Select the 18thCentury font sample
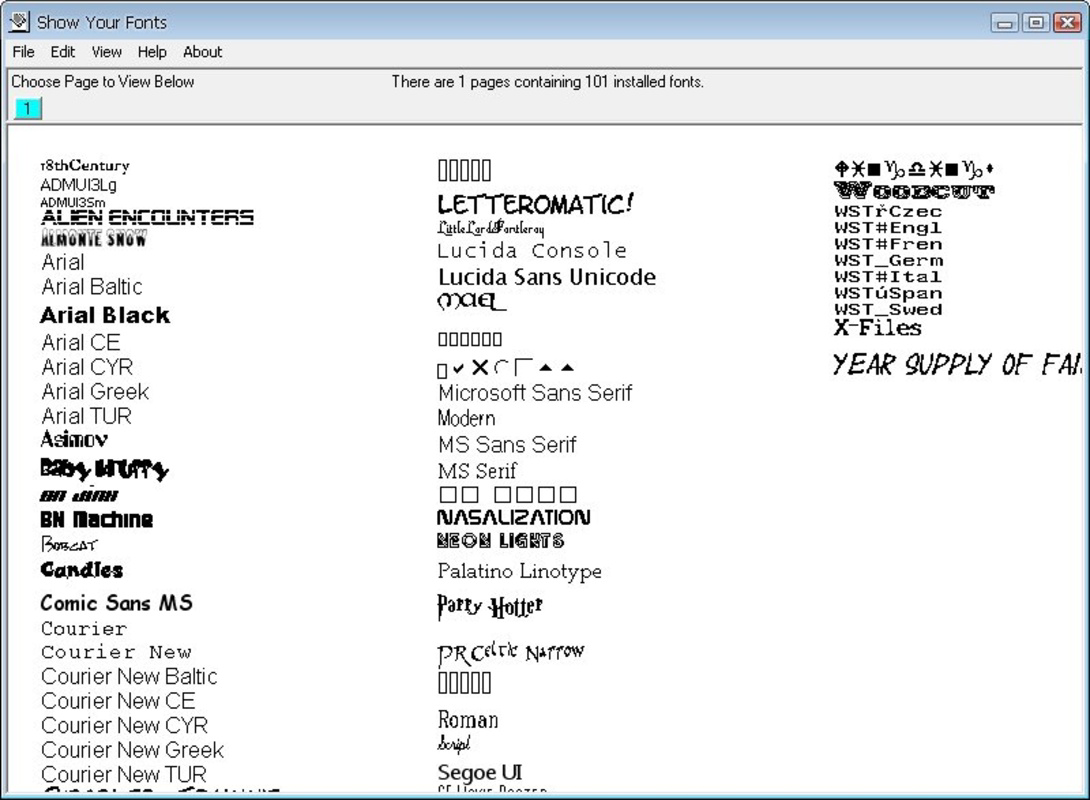 [85, 165]
